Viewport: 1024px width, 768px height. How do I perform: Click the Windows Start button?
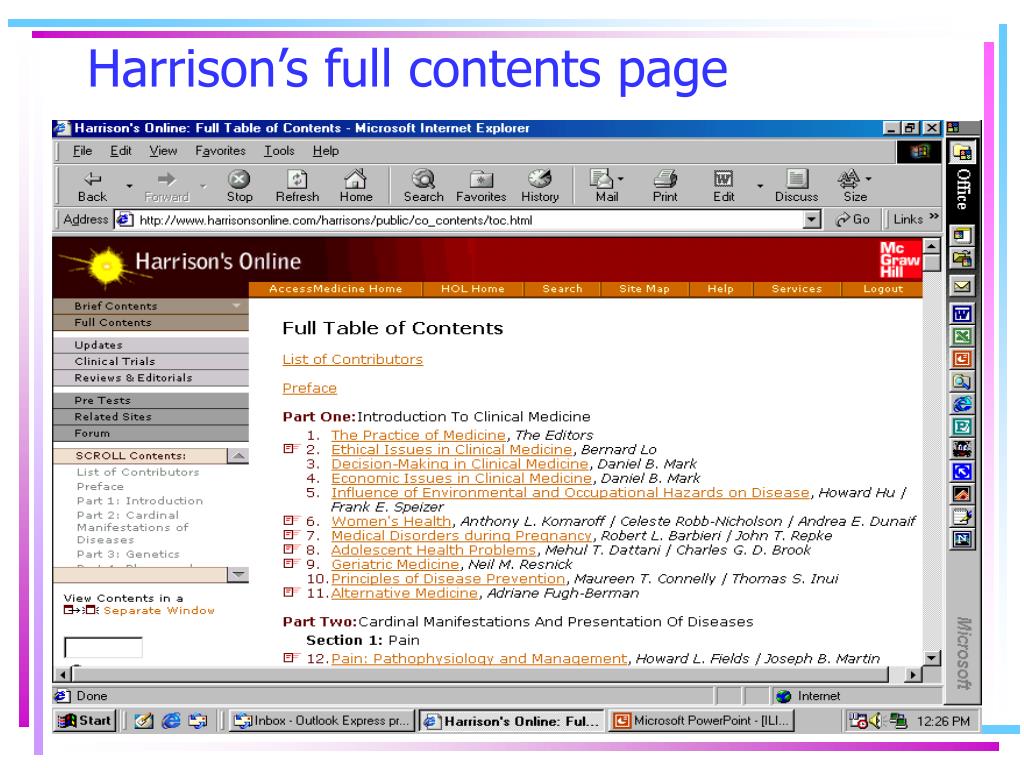click(86, 721)
